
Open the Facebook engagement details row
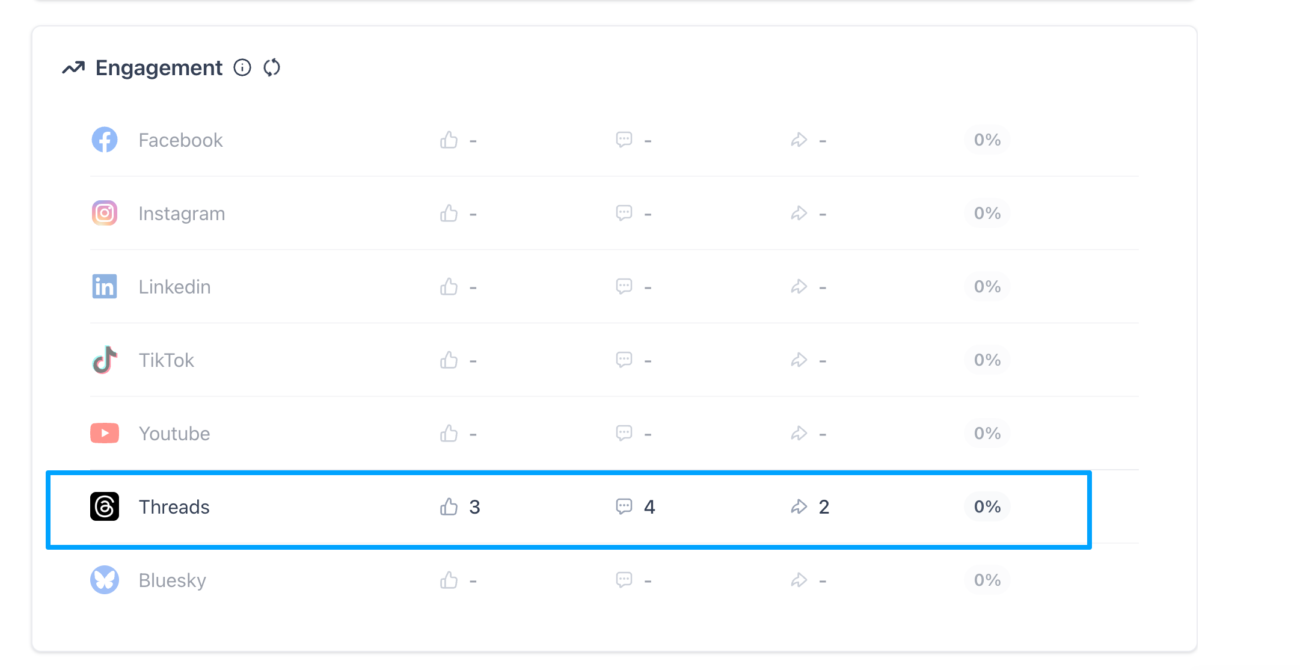tap(613, 139)
